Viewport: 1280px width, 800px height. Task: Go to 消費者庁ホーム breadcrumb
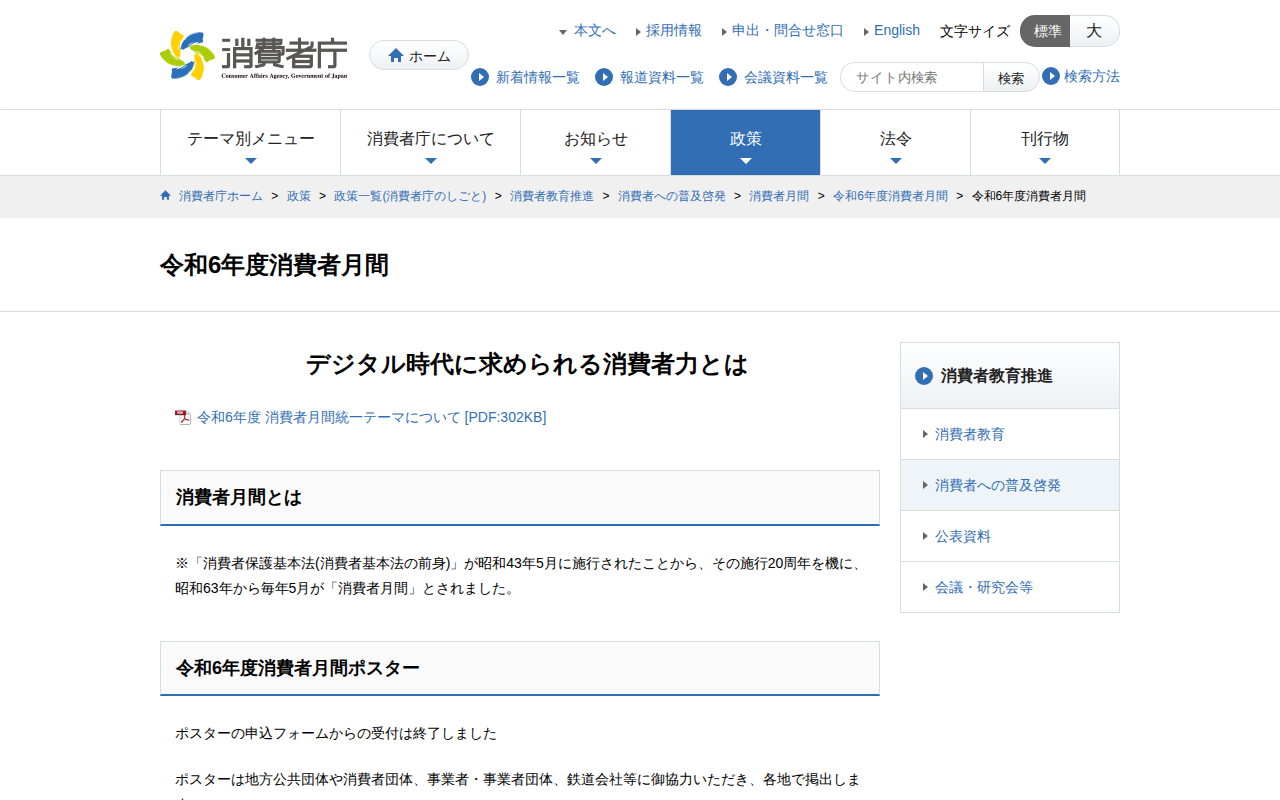(221, 196)
